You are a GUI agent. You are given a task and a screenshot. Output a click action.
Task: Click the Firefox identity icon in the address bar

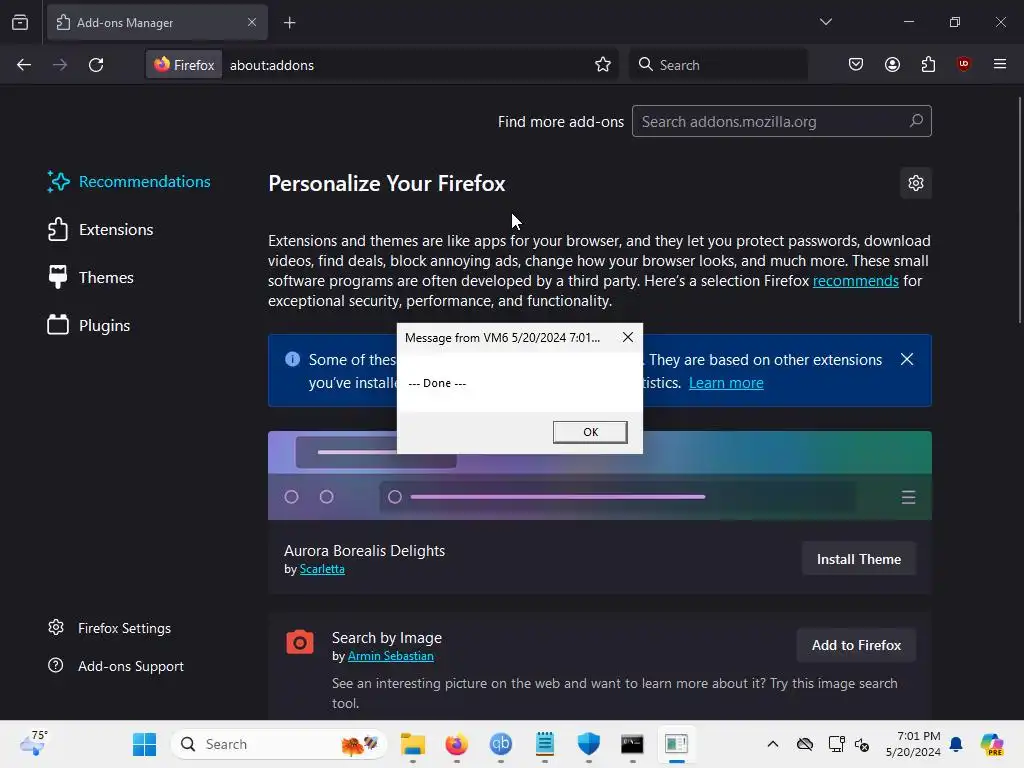point(184,65)
